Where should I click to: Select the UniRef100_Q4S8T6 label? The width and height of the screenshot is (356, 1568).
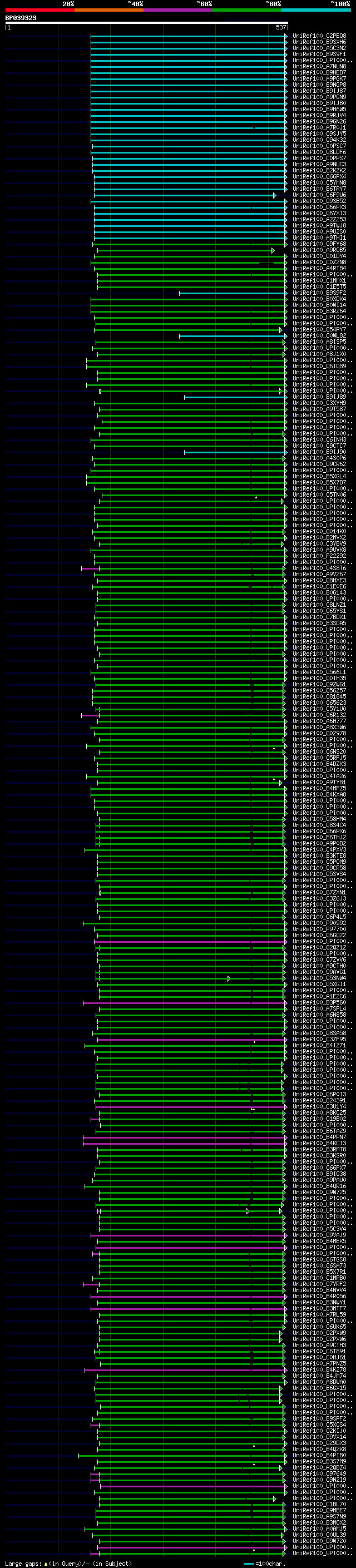[319, 568]
